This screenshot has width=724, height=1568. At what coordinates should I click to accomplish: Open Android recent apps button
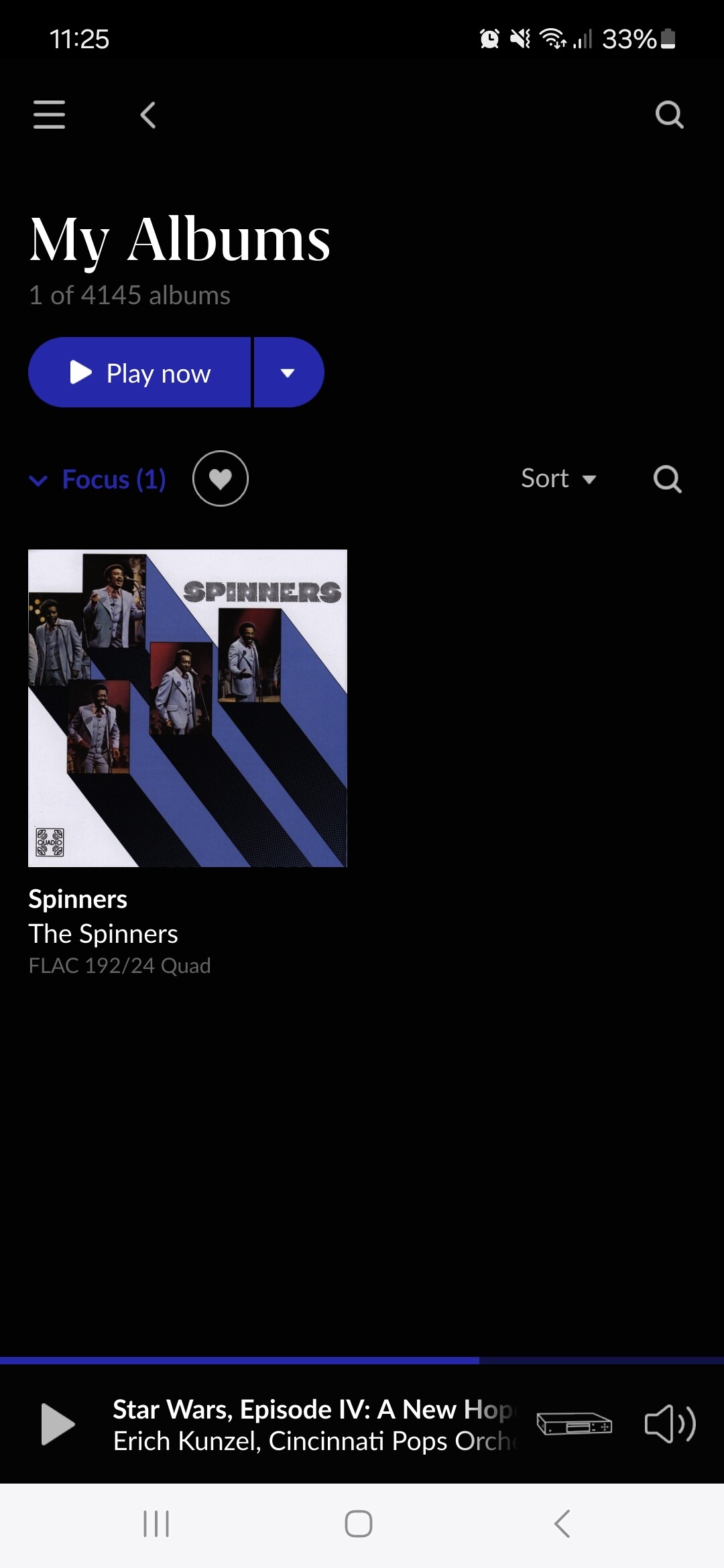pos(156,1524)
